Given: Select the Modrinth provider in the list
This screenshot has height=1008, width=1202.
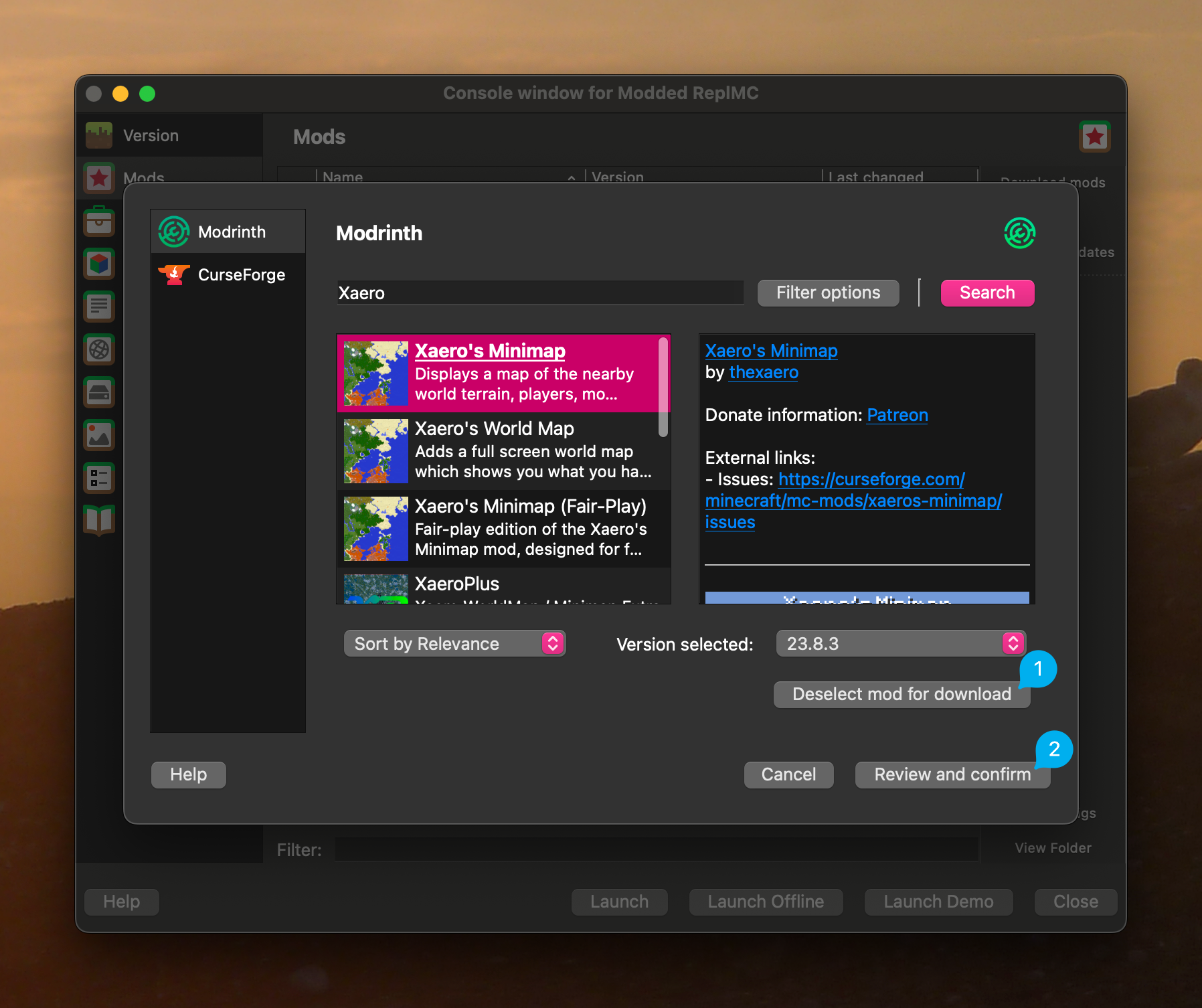Looking at the screenshot, I should [228, 232].
